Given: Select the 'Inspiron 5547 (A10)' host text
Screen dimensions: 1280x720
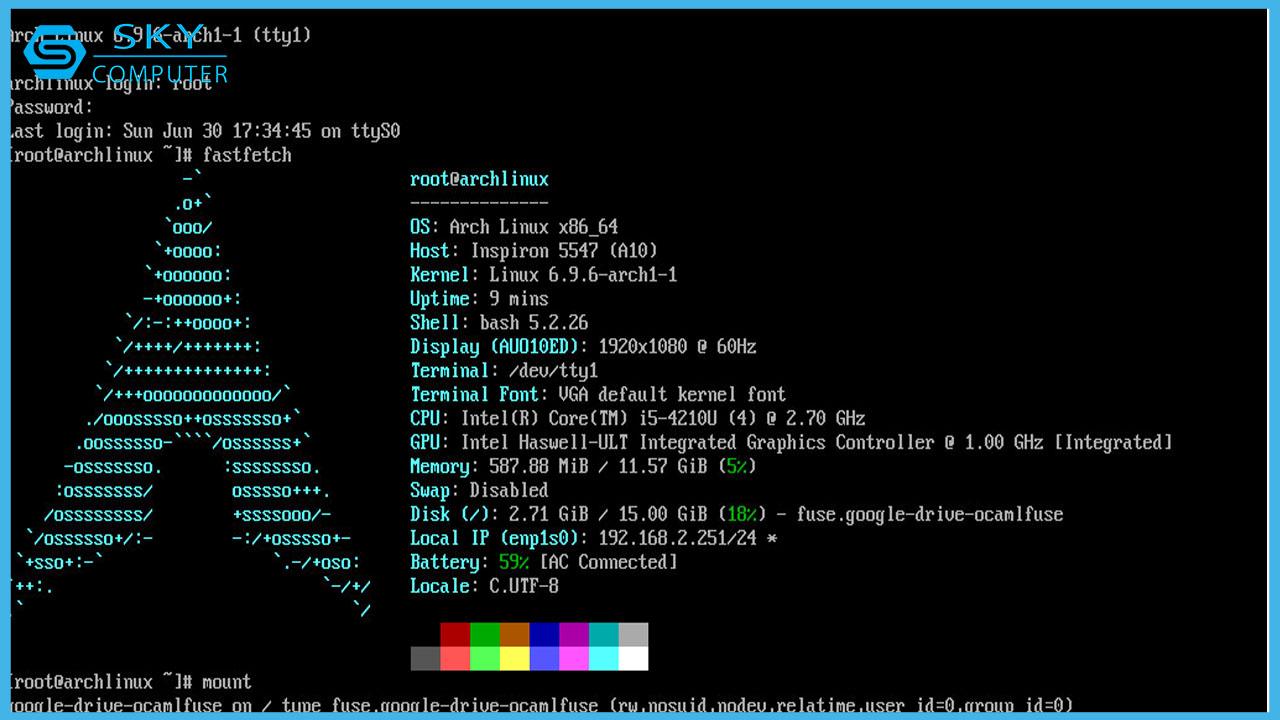Looking at the screenshot, I should (x=564, y=251).
